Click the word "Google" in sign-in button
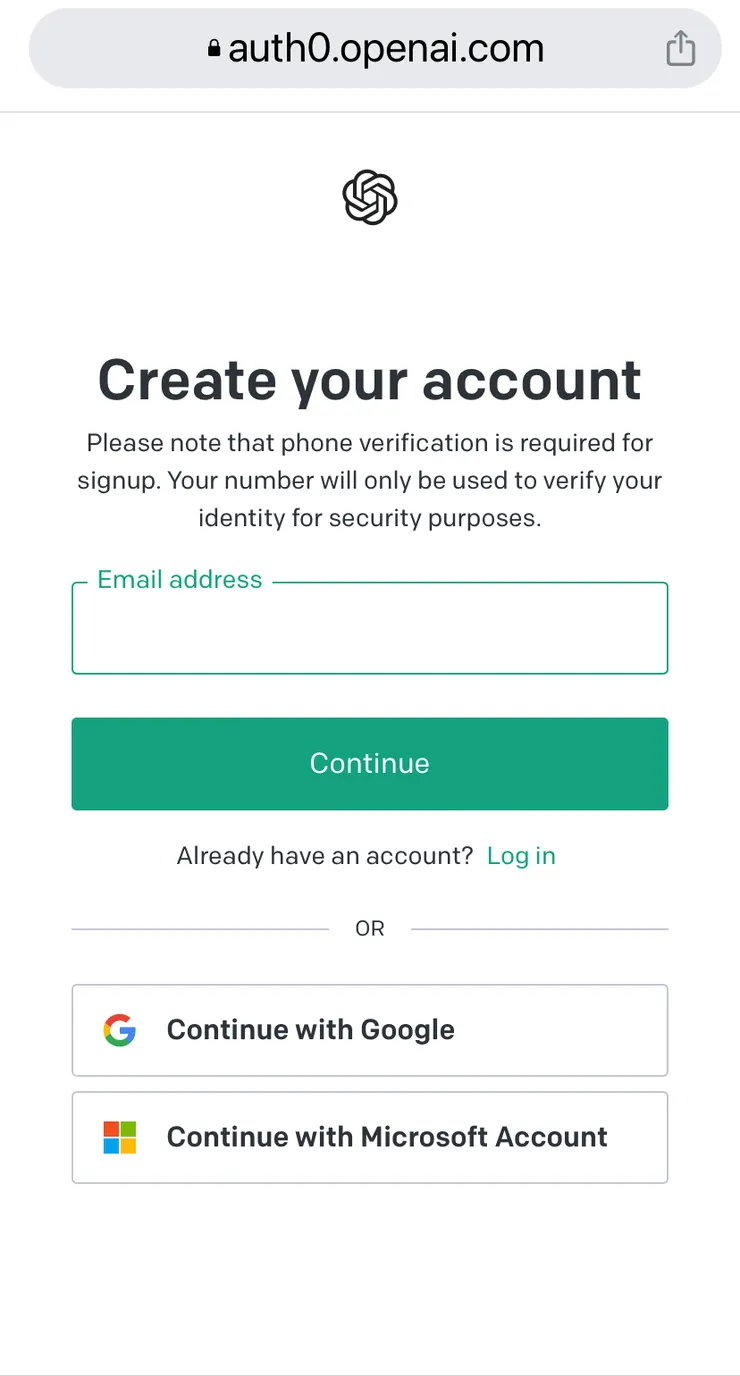The height and width of the screenshot is (1376, 740). pos(407,1030)
